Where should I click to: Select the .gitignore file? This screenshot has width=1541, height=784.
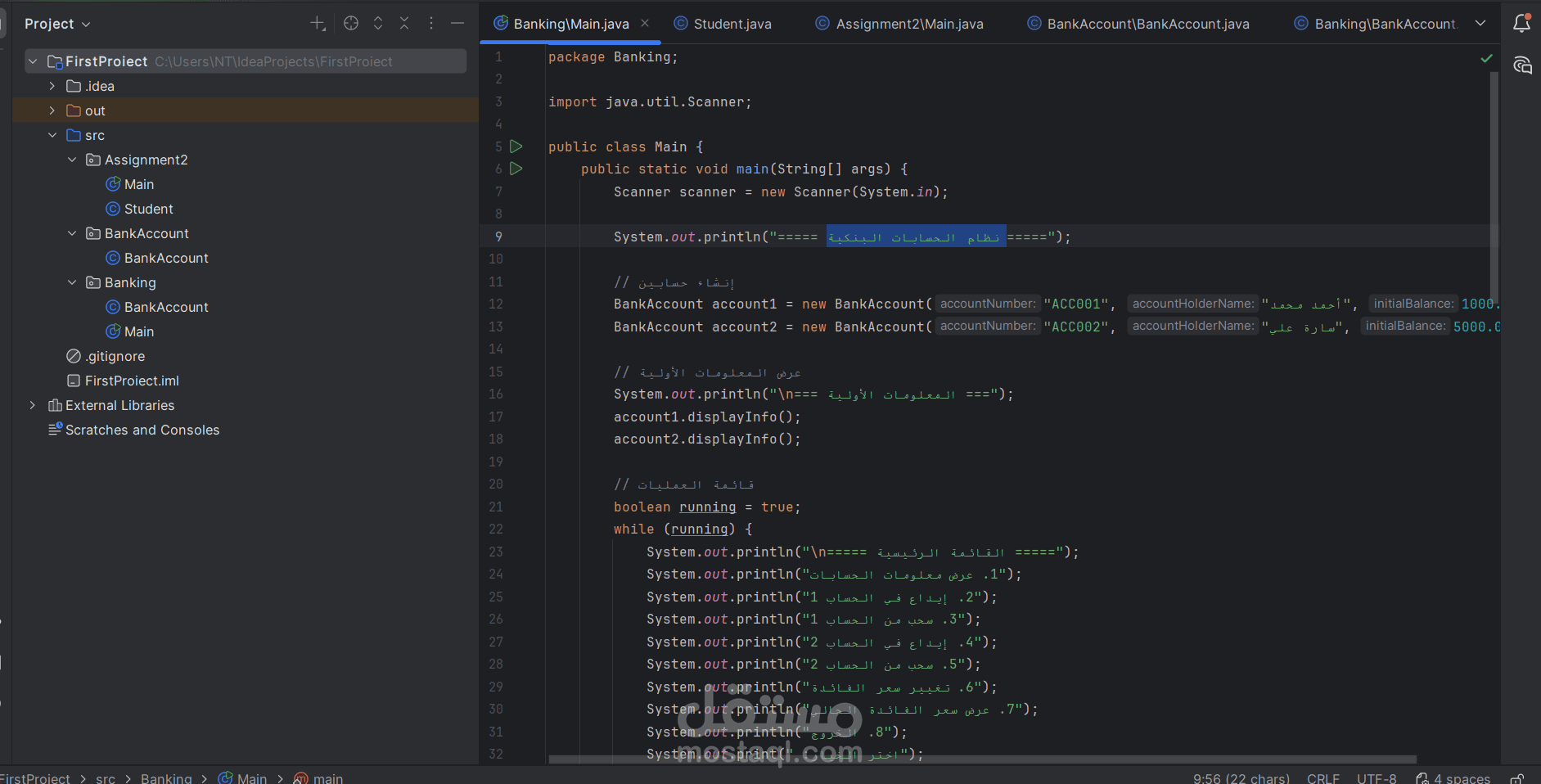106,356
